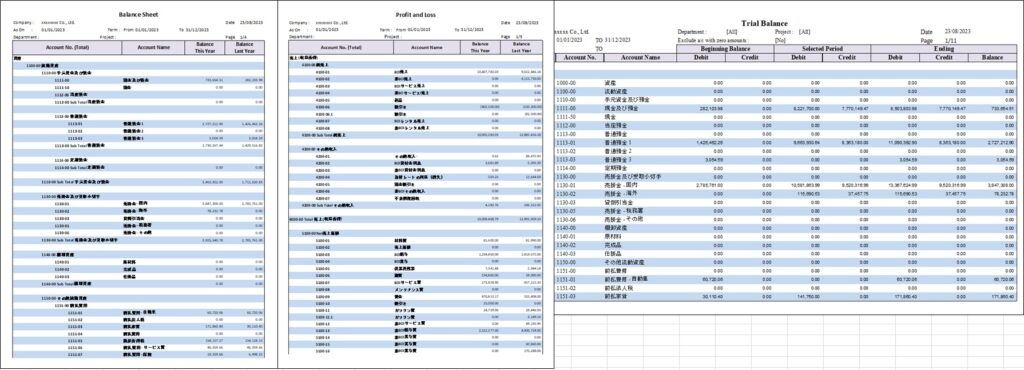Select the Balance Sheet report thumbnail
Viewport: 1024px width, 370px height.
[138, 185]
